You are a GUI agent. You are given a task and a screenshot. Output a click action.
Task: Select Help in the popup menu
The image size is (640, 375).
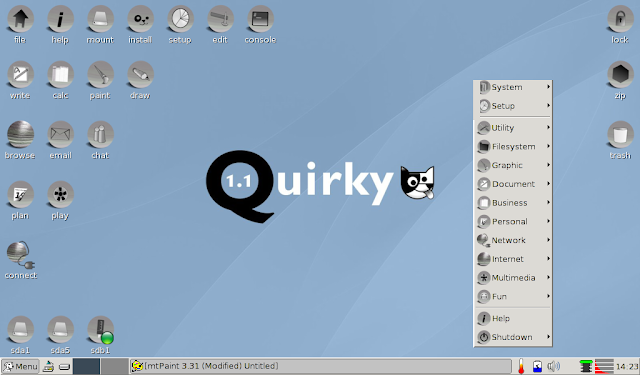[513, 318]
